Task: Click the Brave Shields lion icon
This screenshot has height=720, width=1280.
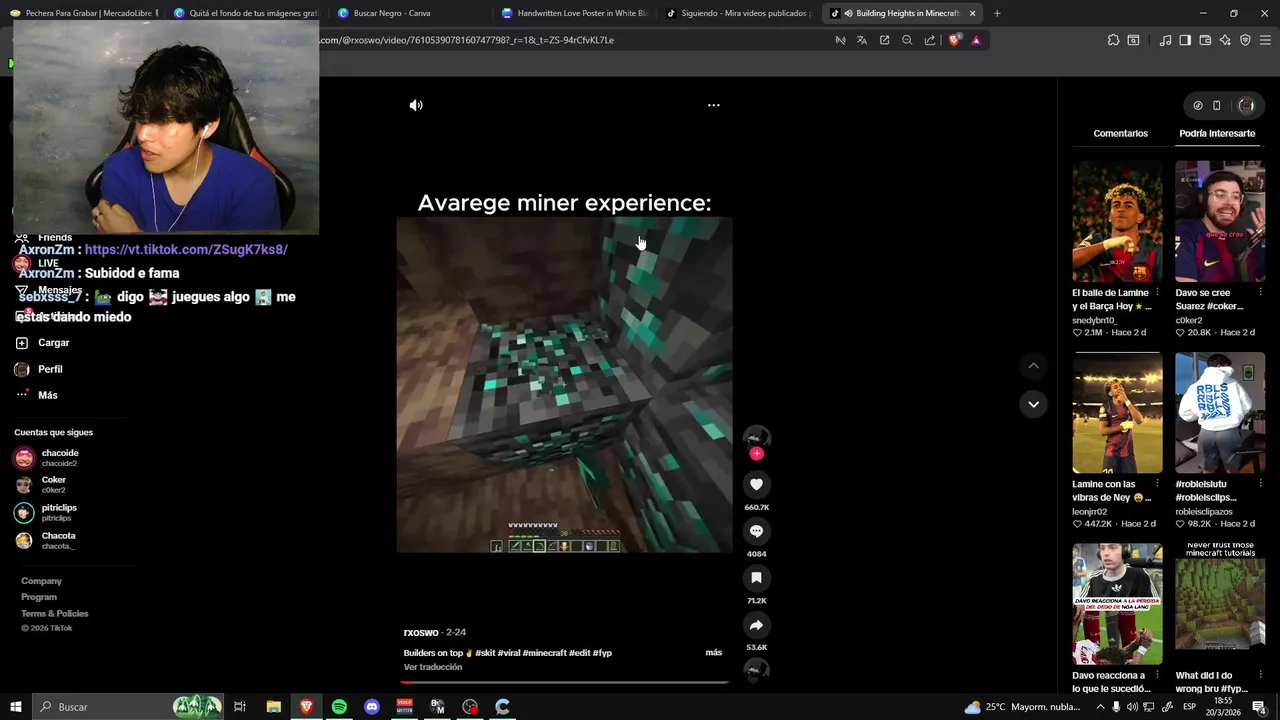Action: (x=955, y=40)
